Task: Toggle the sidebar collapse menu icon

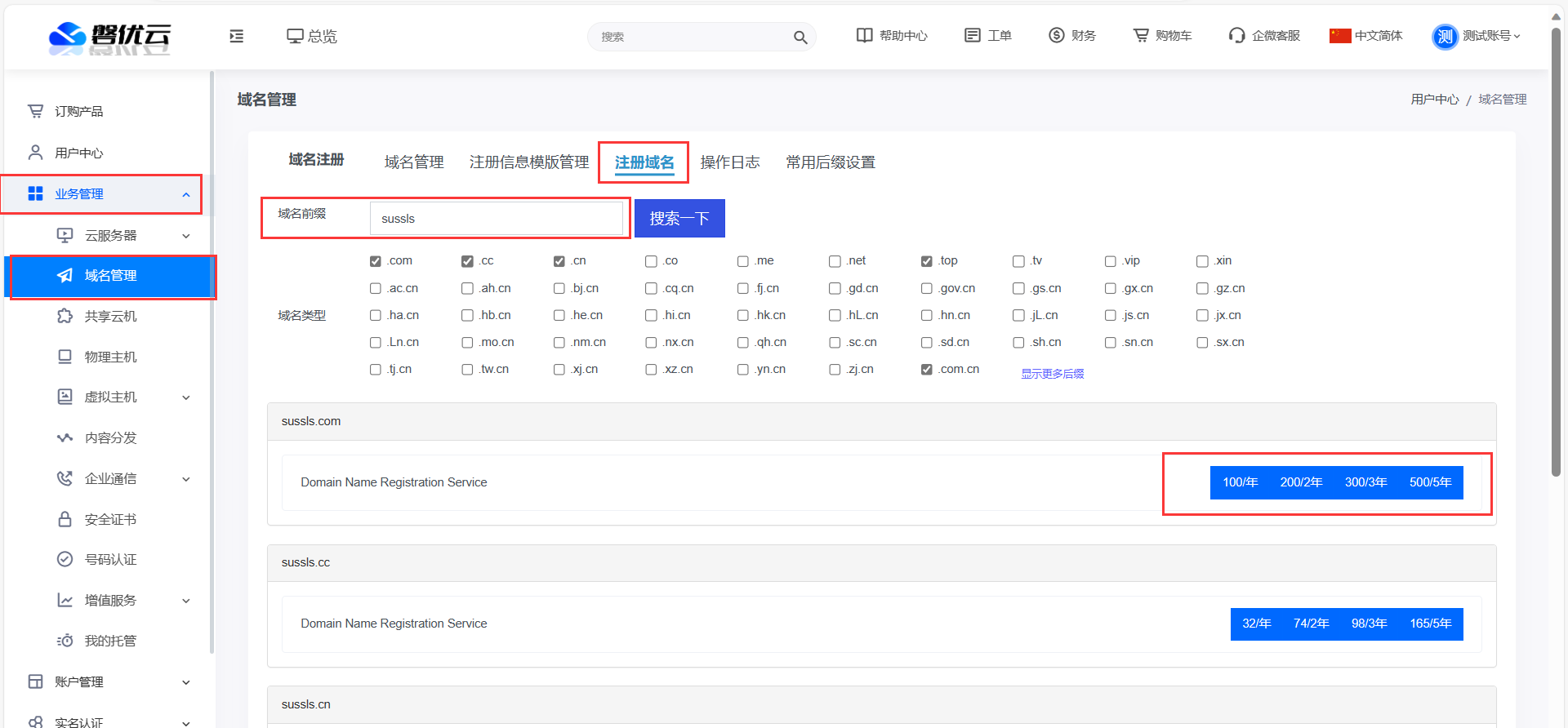Action: pos(237,36)
